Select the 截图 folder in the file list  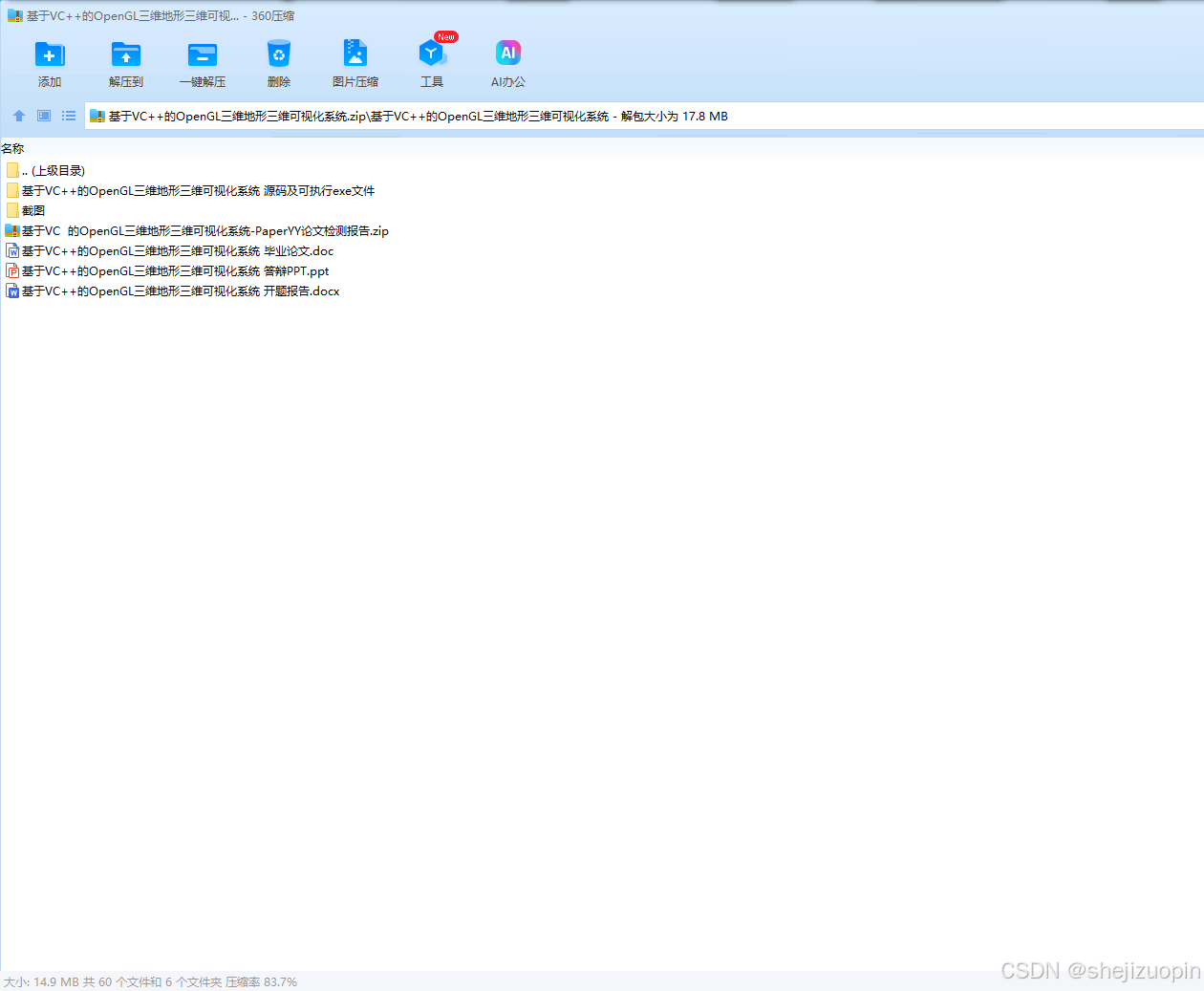coord(34,210)
